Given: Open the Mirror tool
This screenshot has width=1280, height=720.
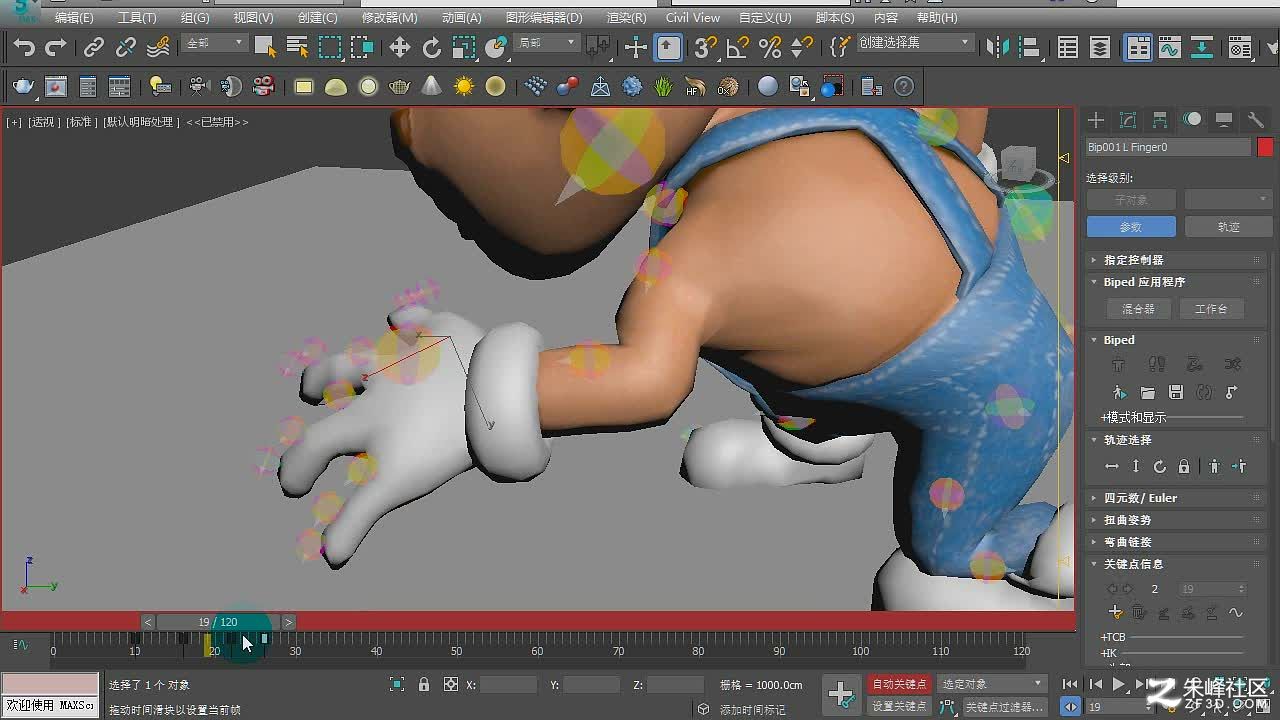Looking at the screenshot, I should [x=998, y=47].
